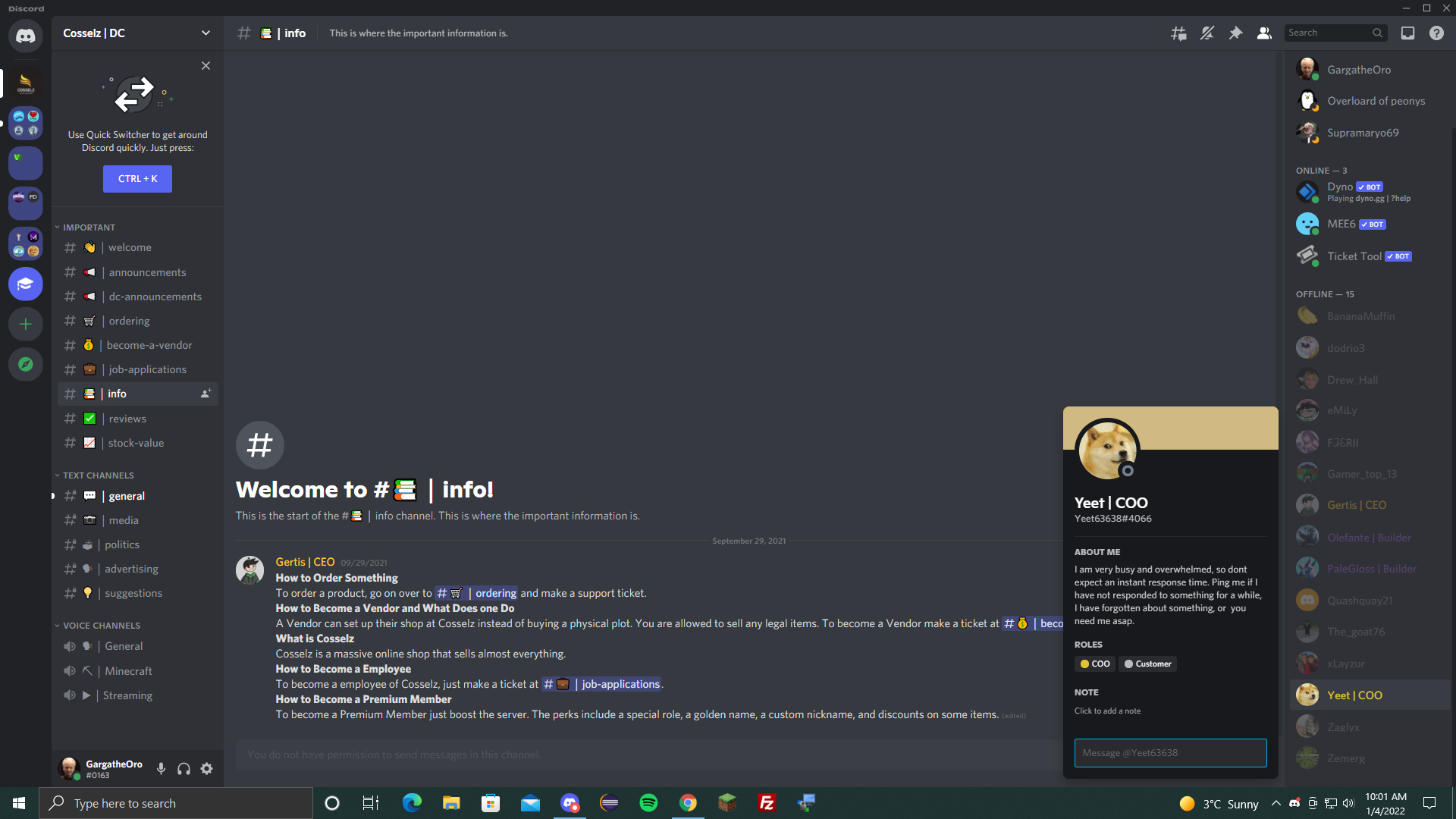This screenshot has height=819, width=1456.
Task: Open Microsoft Edge from the taskbar
Action: coord(412,803)
